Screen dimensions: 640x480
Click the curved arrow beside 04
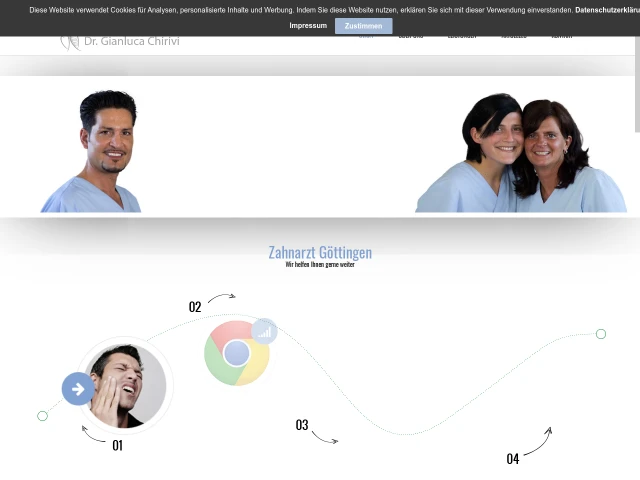click(538, 441)
